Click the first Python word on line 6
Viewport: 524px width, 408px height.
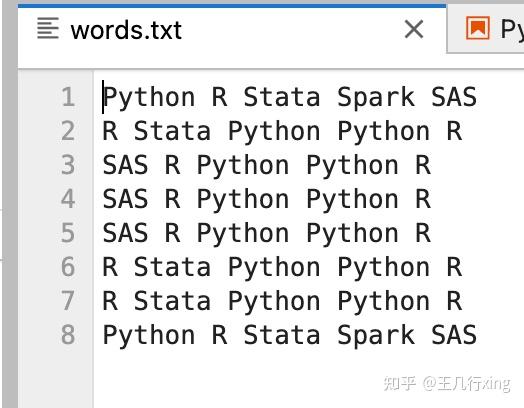274,268
